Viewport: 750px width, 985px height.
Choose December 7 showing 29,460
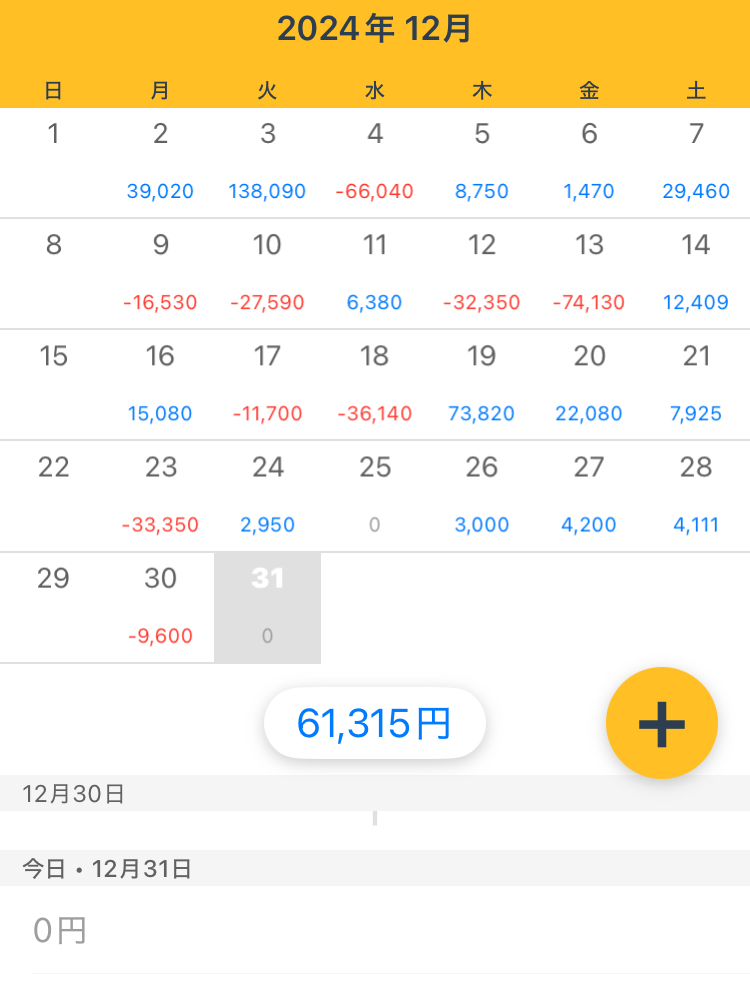tap(696, 163)
